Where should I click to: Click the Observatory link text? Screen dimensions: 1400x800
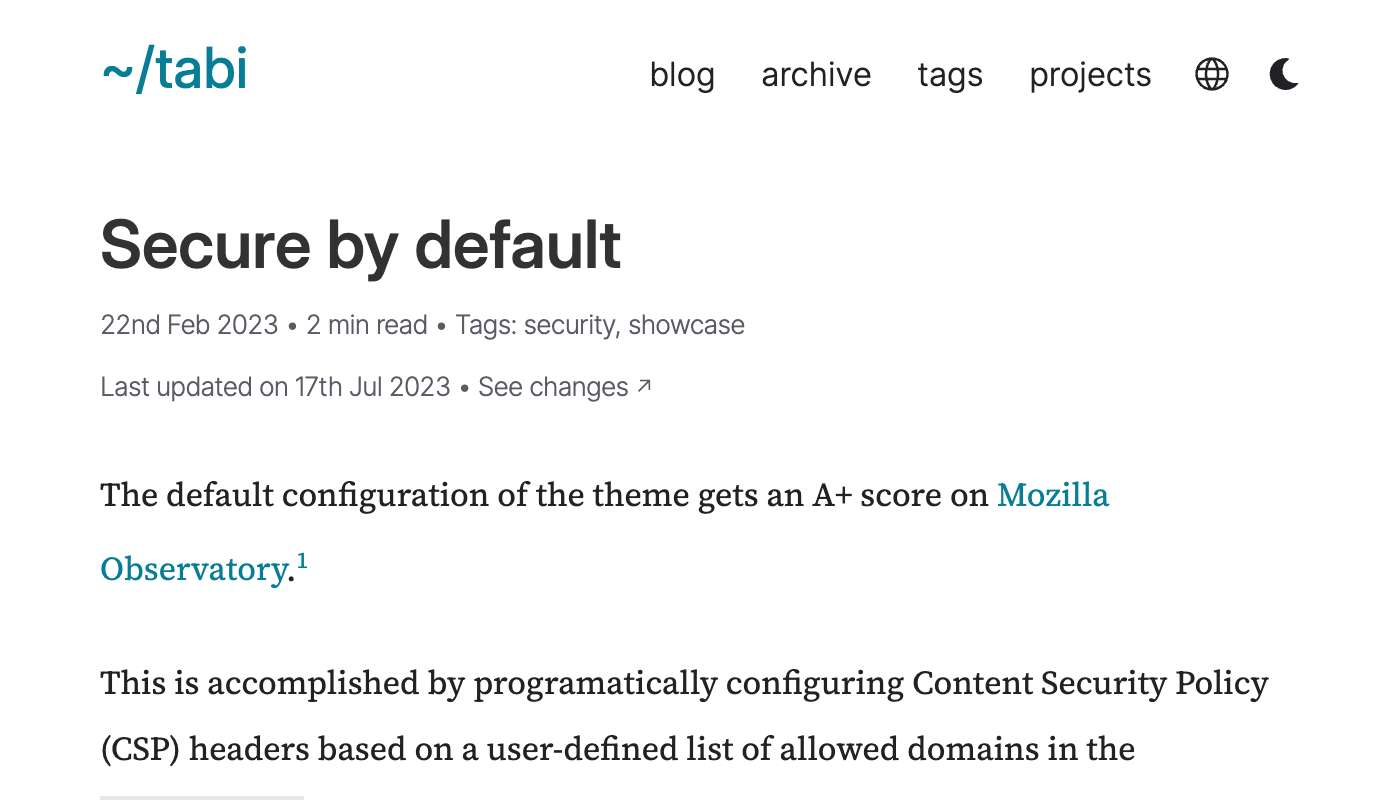pyautogui.click(x=193, y=569)
